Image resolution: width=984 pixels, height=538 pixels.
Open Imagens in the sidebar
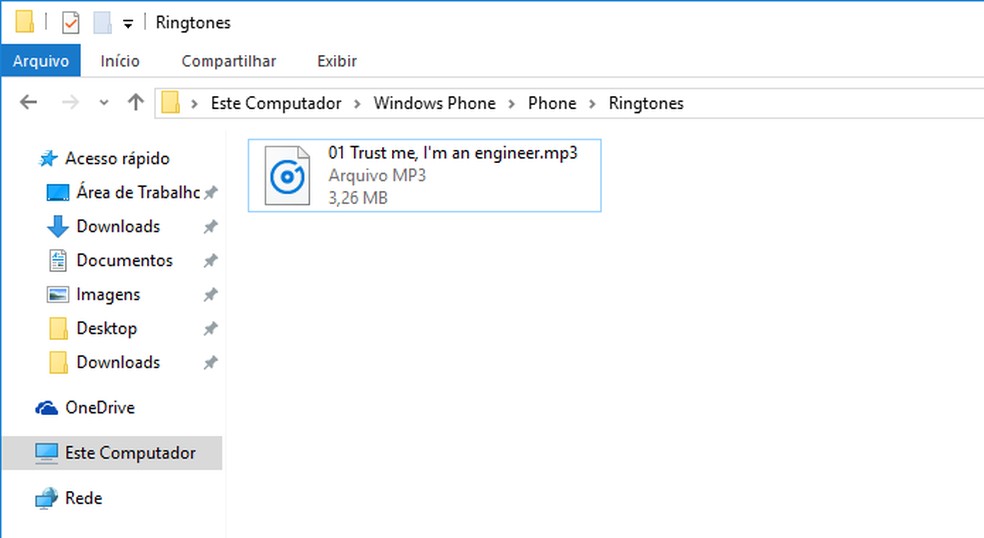pyautogui.click(x=108, y=294)
